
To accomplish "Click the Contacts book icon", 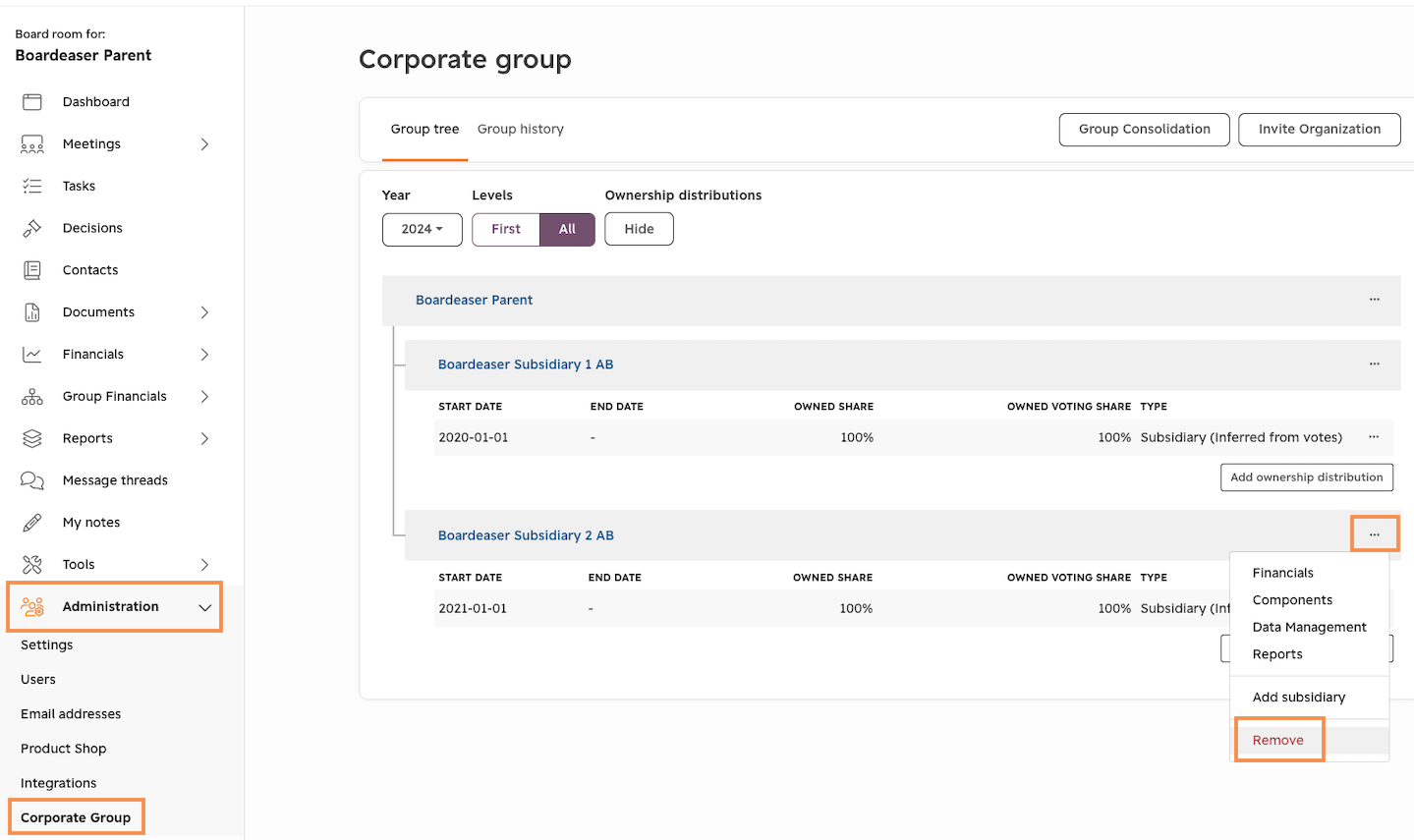I will click(x=32, y=270).
